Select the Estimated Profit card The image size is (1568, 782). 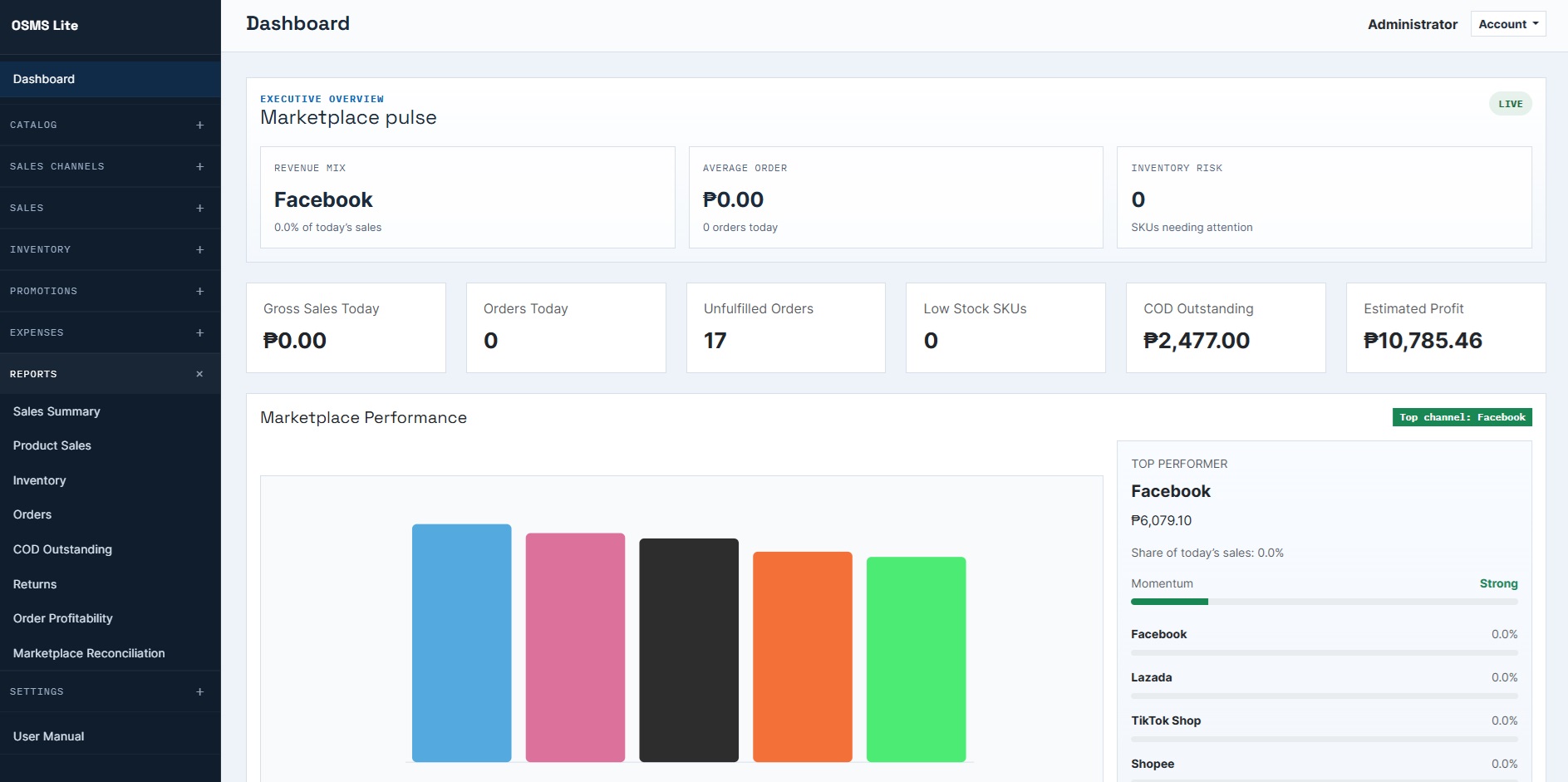(1446, 327)
